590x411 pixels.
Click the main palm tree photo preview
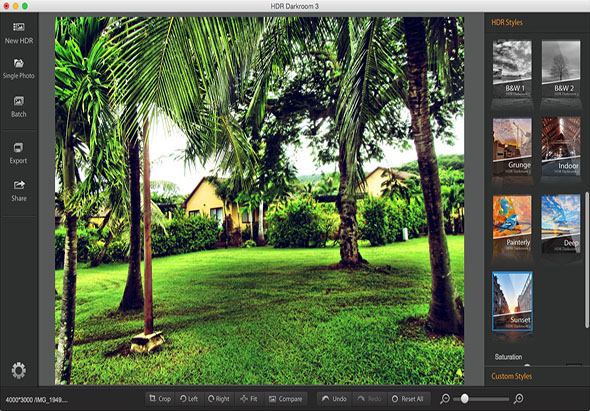coord(259,201)
